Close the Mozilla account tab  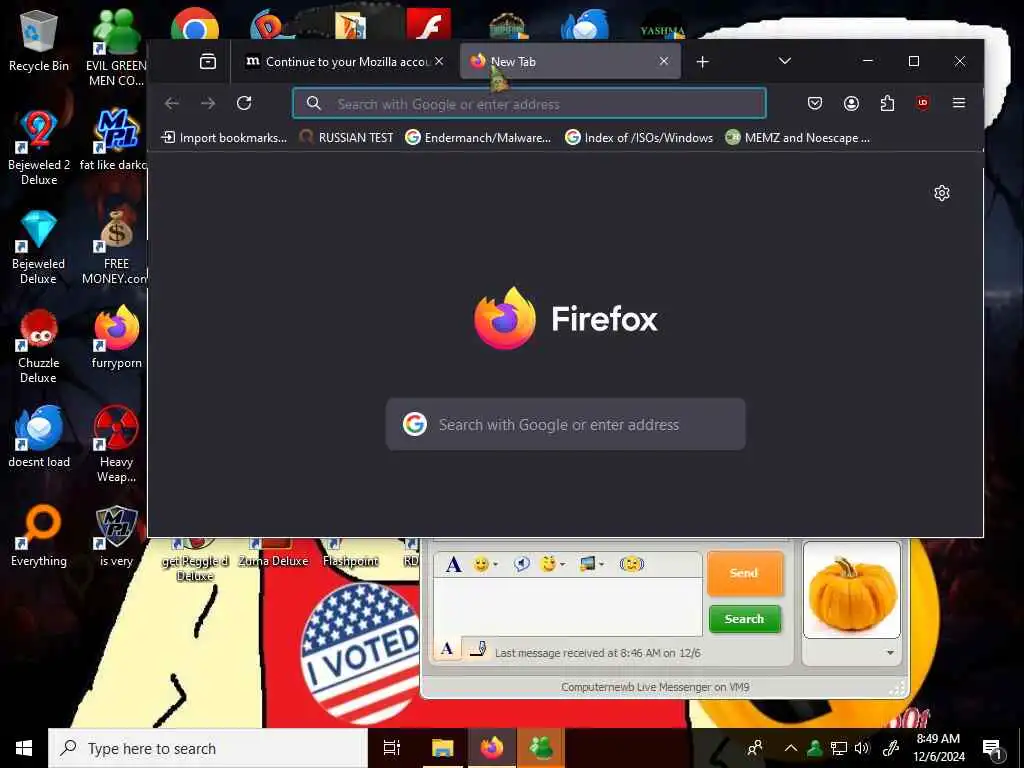coord(440,61)
